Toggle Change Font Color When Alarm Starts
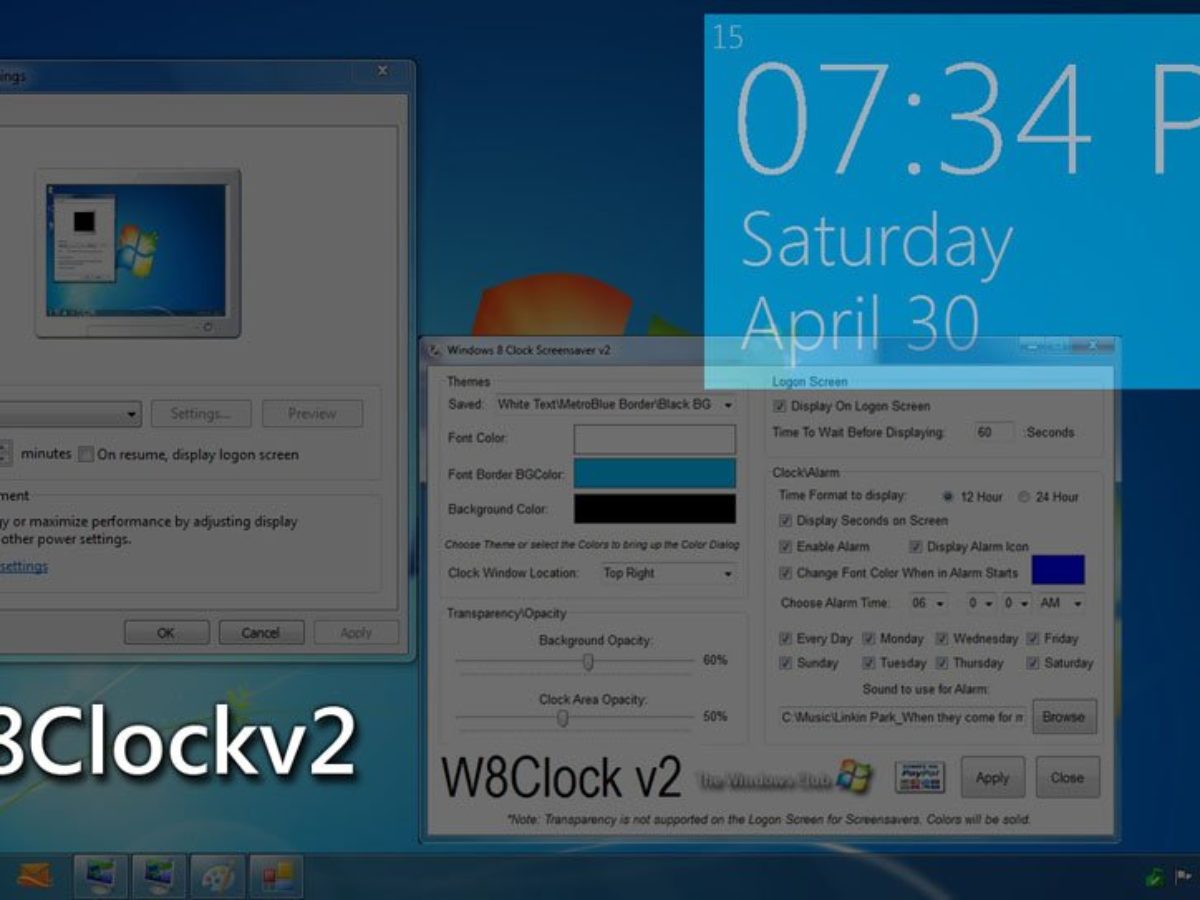This screenshot has width=1200, height=900. 786,573
